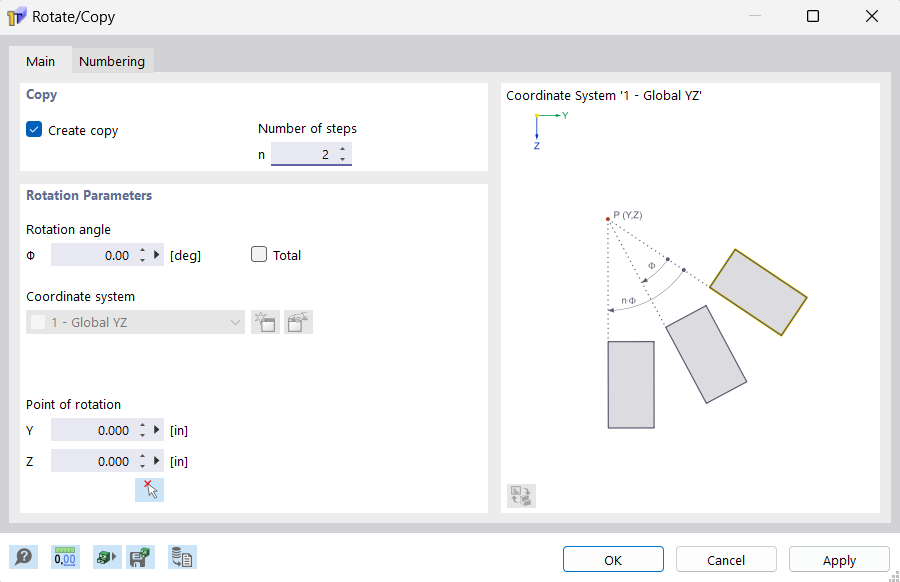Viewport: 900px width, 582px height.
Task: Expand the rotation angle value selector arrow
Action: 155,255
